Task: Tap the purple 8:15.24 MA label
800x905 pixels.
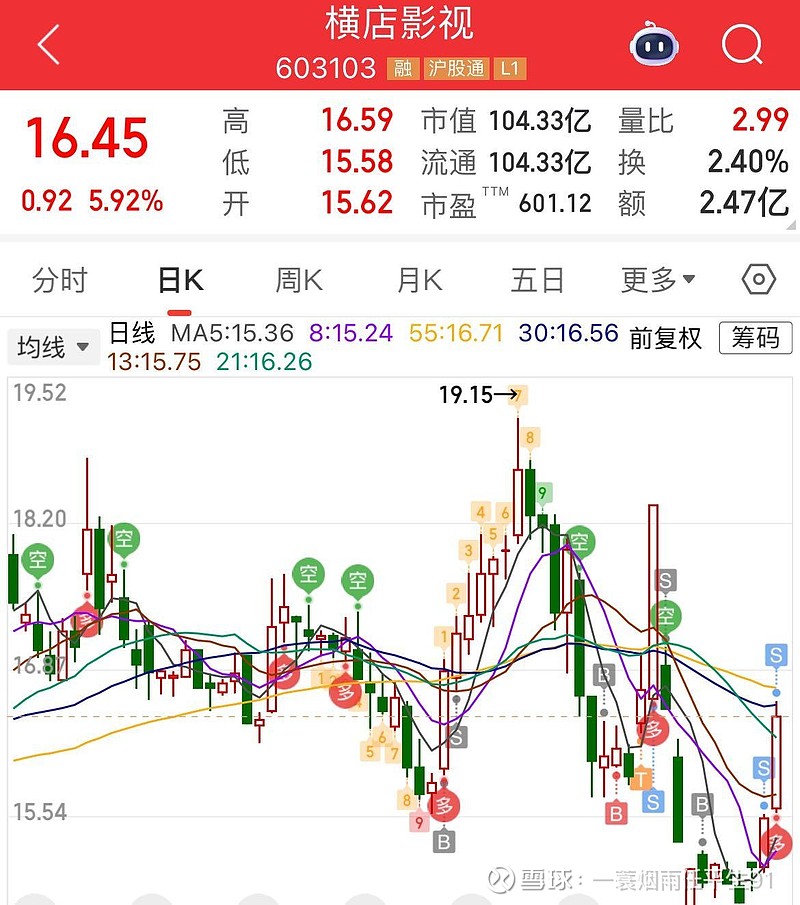Action: point(351,333)
